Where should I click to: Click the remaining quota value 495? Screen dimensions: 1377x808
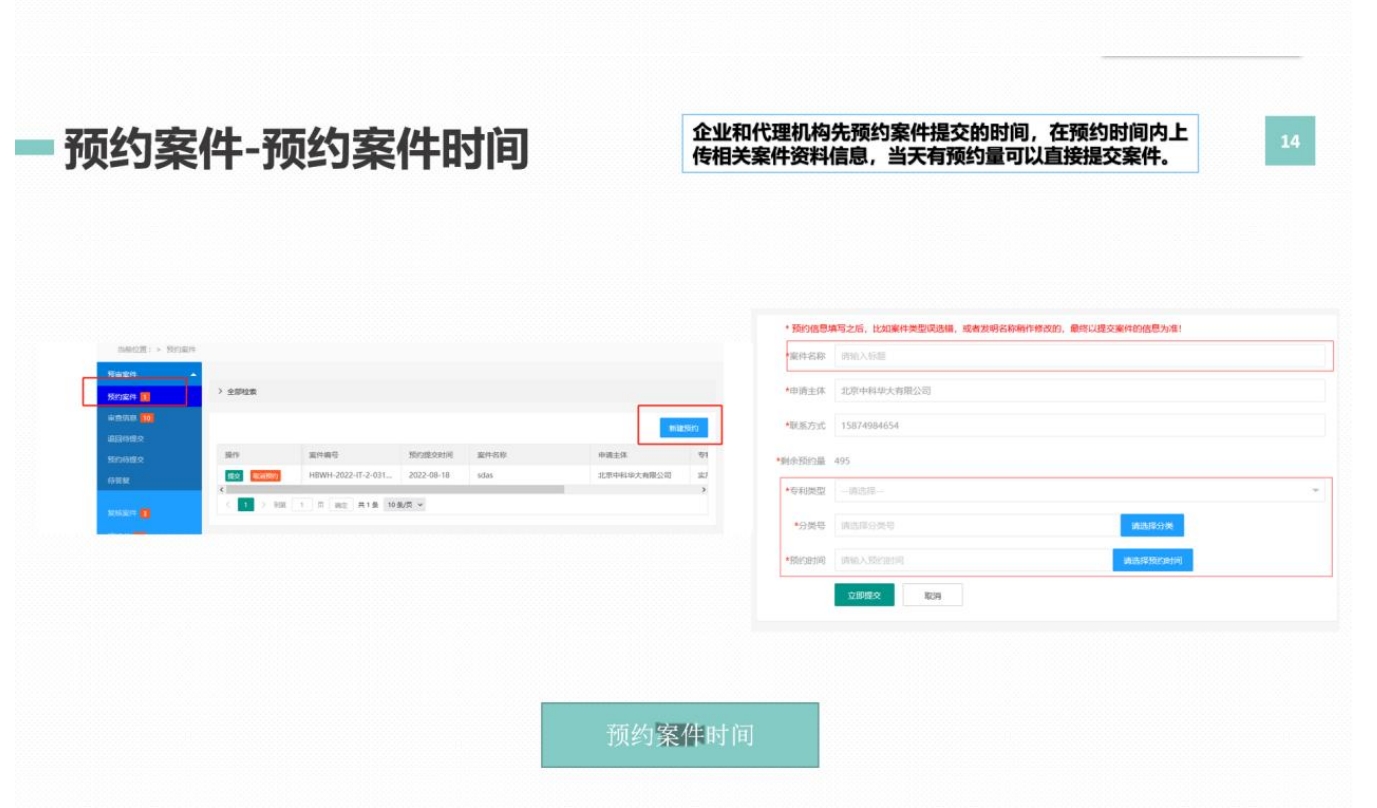pyautogui.click(x=843, y=460)
